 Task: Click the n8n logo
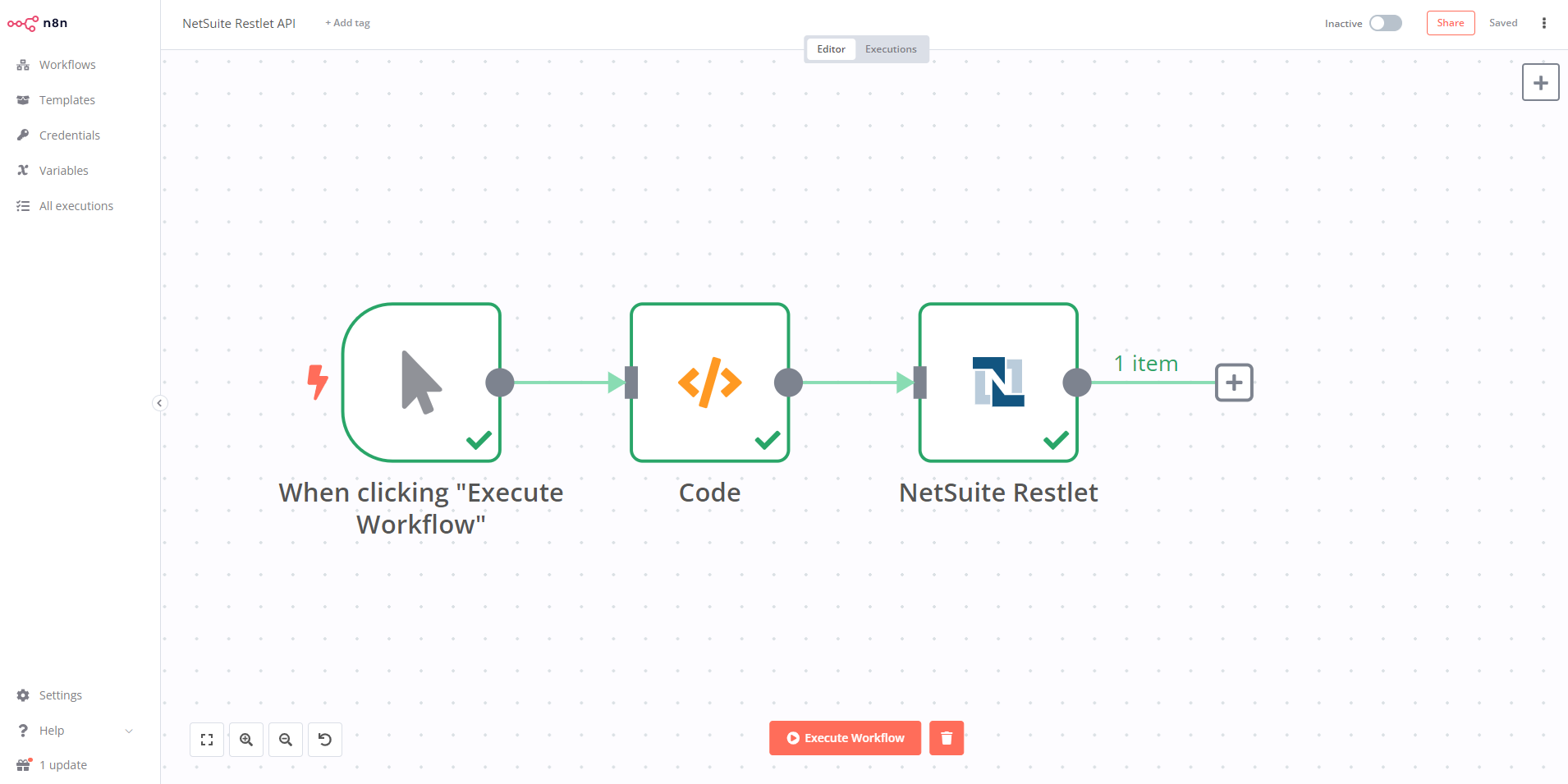(x=38, y=23)
